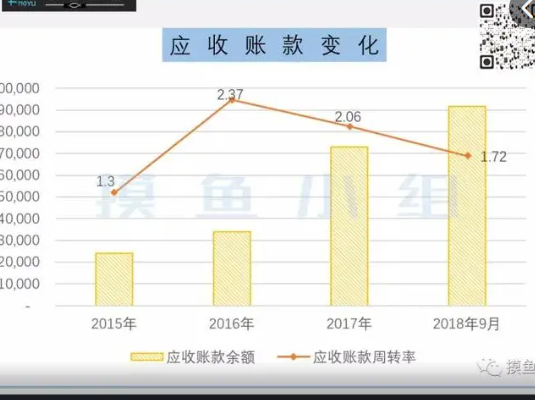The width and height of the screenshot is (535, 400).
Task: Click the 1.3 data label
Action: [x=105, y=181]
